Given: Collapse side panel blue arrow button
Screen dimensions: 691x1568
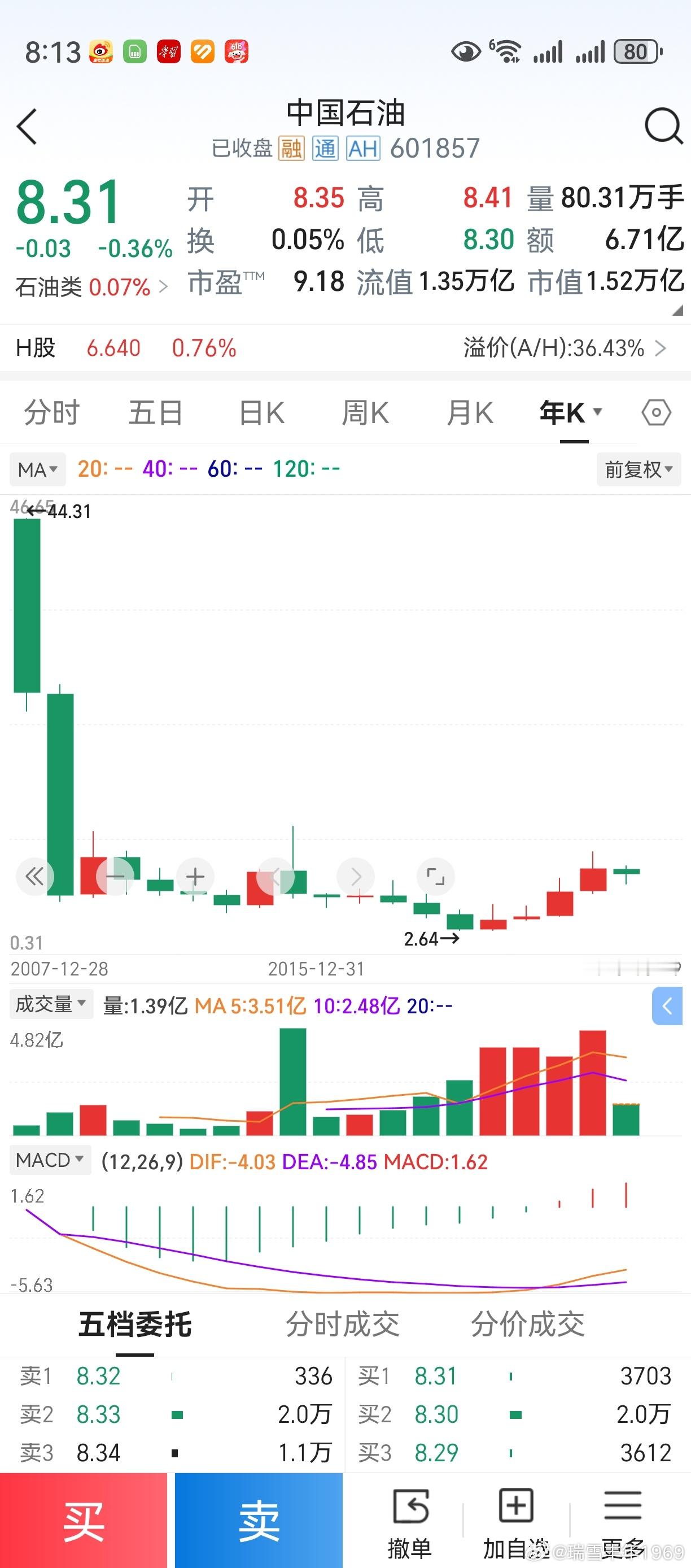Looking at the screenshot, I should (667, 1006).
